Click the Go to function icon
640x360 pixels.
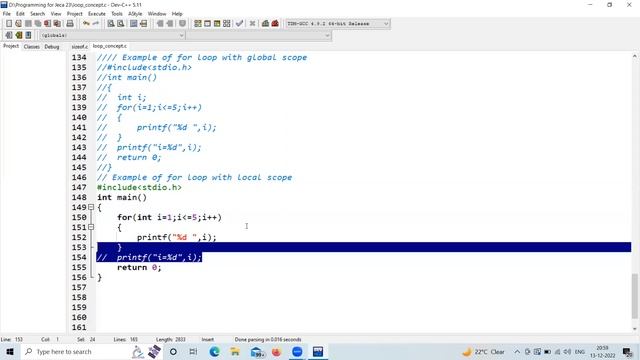(x=133, y=24)
